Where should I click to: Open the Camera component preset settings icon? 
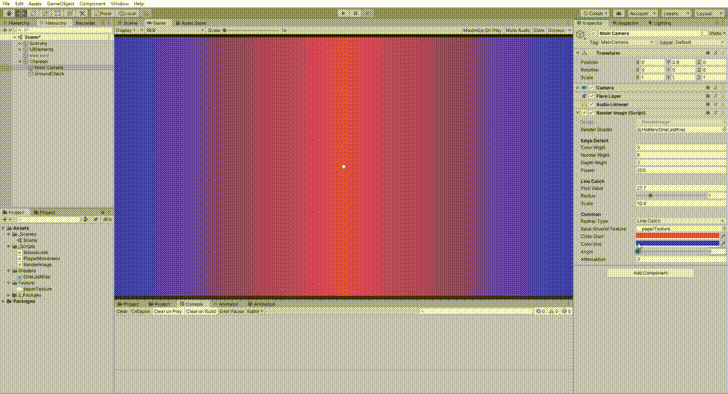[x=715, y=88]
